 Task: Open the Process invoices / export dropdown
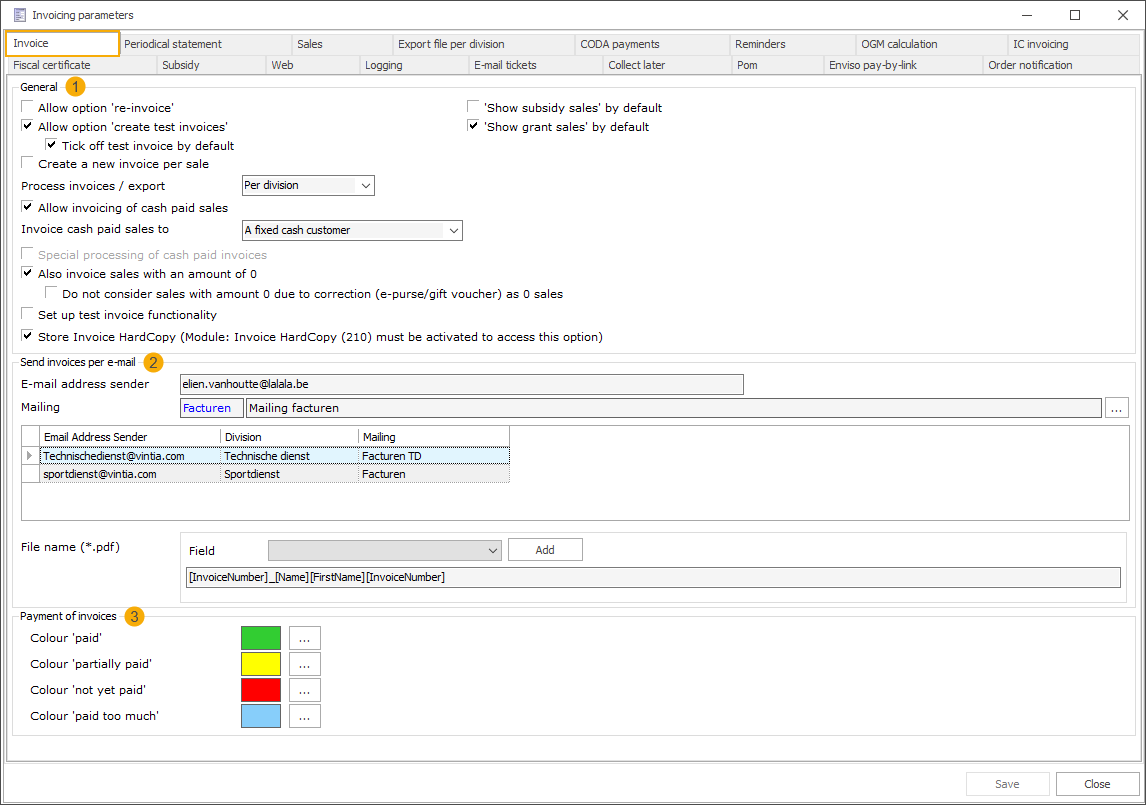click(366, 185)
